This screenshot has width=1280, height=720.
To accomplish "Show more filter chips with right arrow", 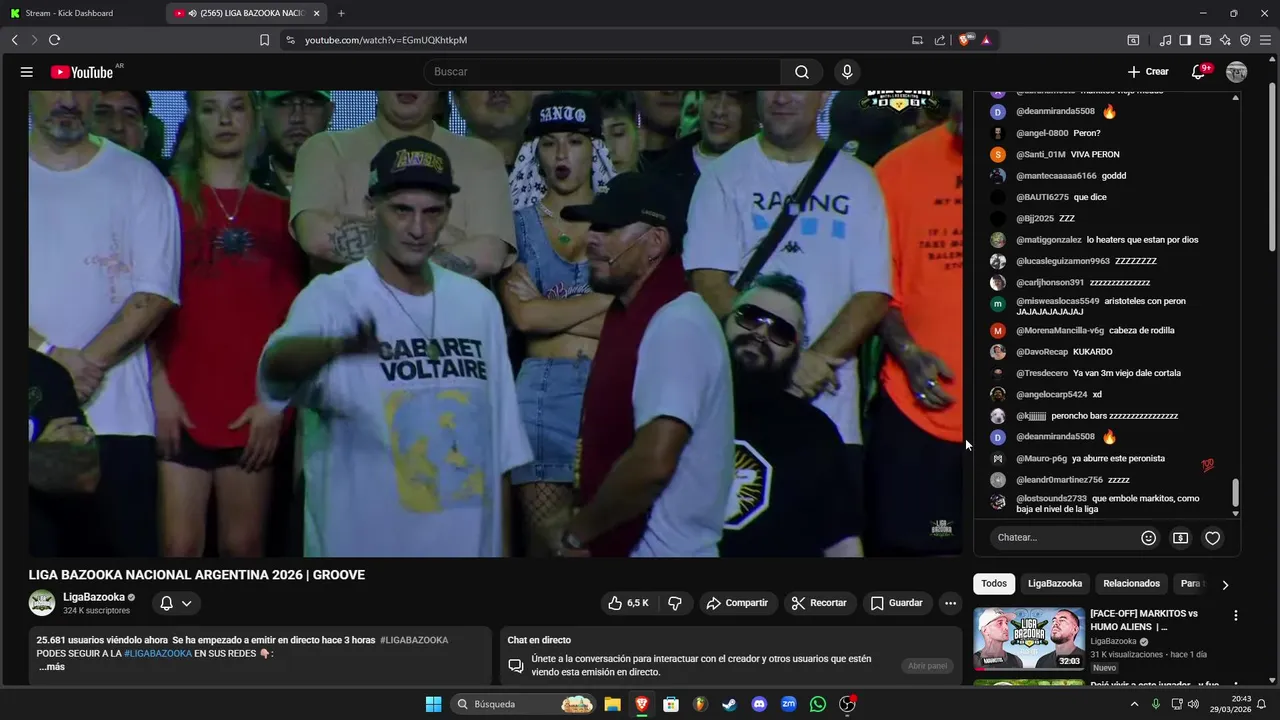I will pos(1225,585).
